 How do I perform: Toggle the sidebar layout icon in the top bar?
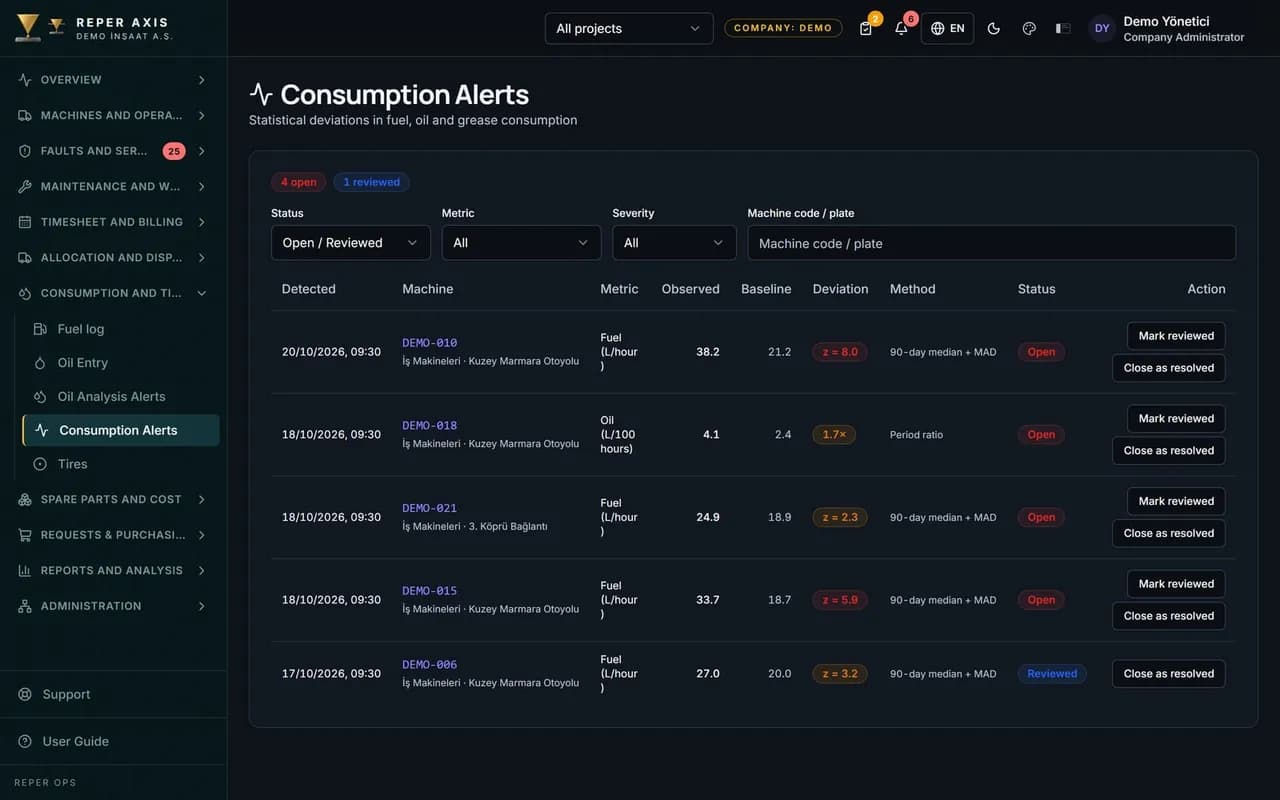click(x=1063, y=28)
